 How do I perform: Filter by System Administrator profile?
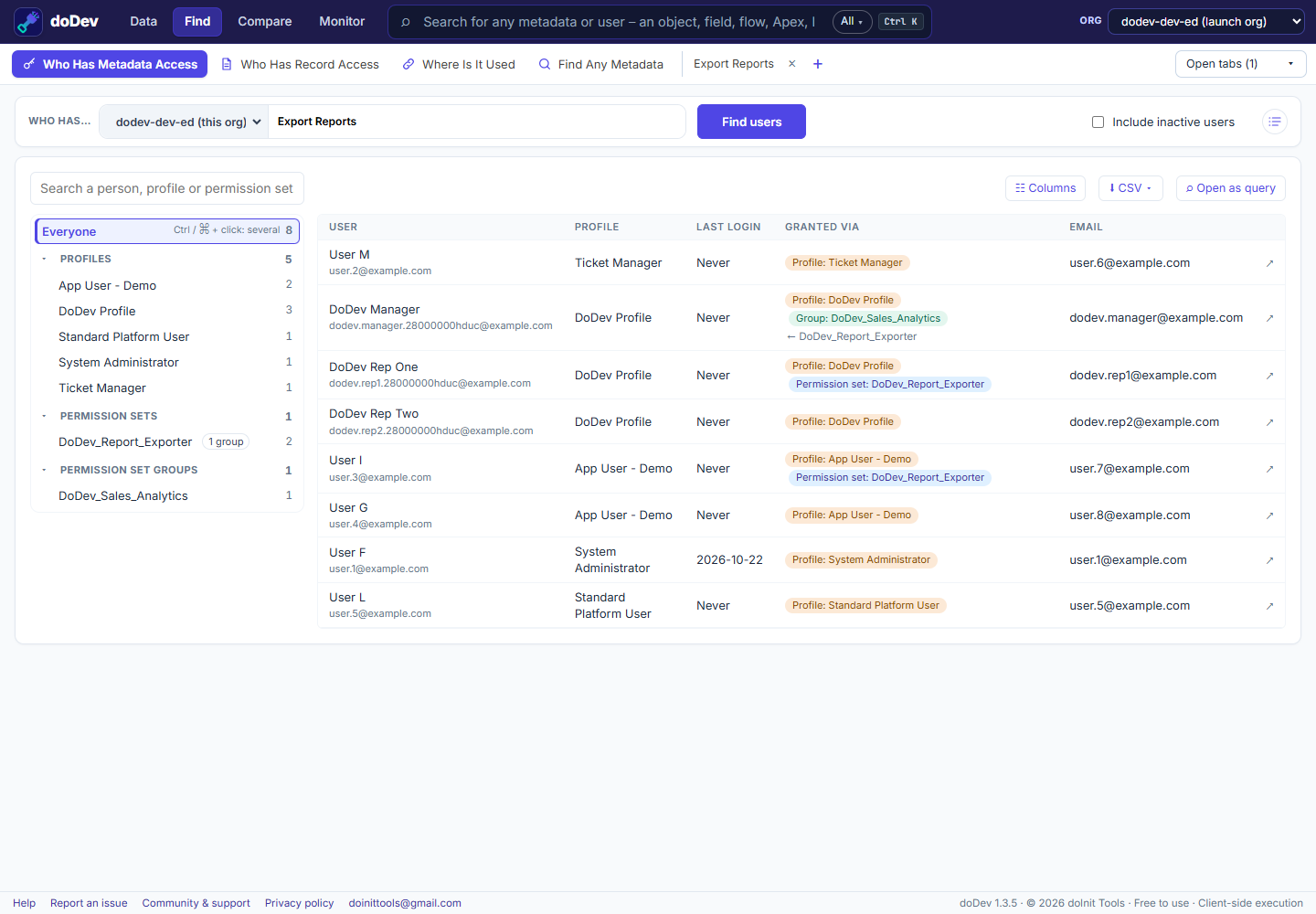(167, 362)
